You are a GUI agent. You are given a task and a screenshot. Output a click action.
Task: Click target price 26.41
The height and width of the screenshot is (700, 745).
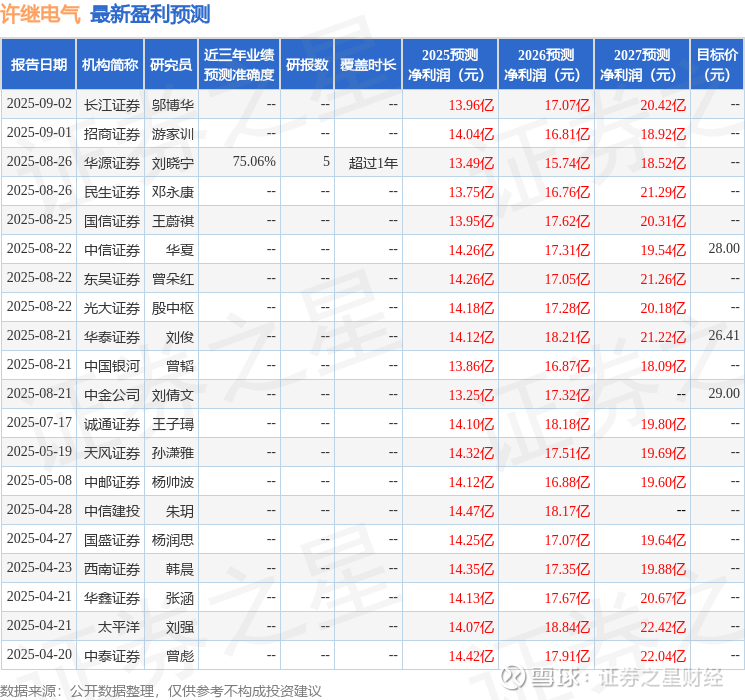pyautogui.click(x=724, y=336)
